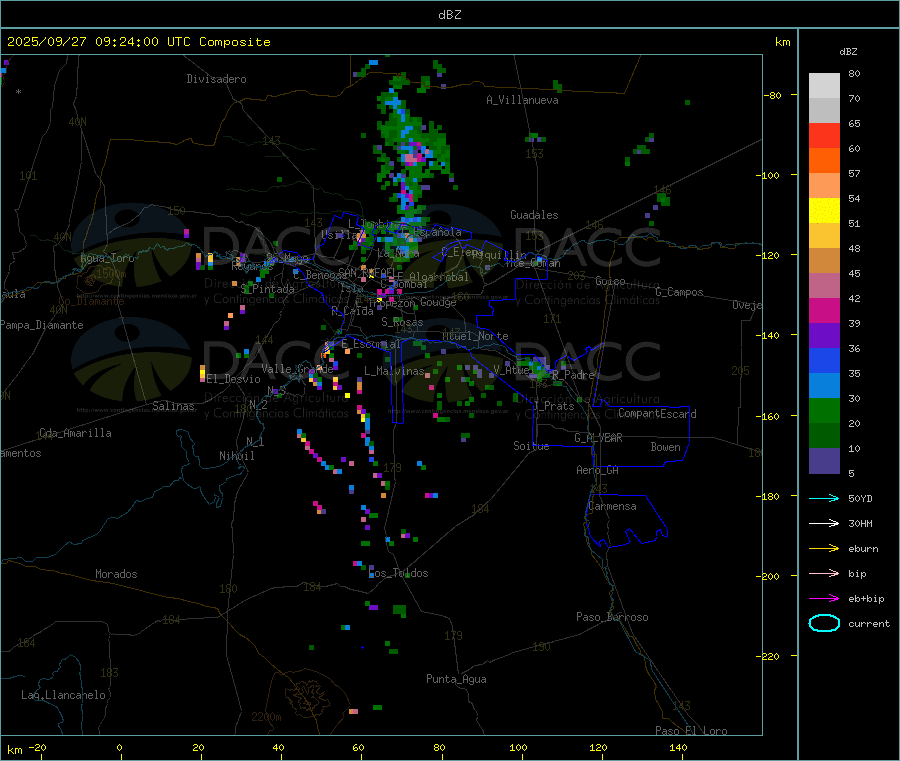Viewport: 900px width, 761px height.
Task: Click the 'Soitue' map label
Action: click(x=531, y=446)
